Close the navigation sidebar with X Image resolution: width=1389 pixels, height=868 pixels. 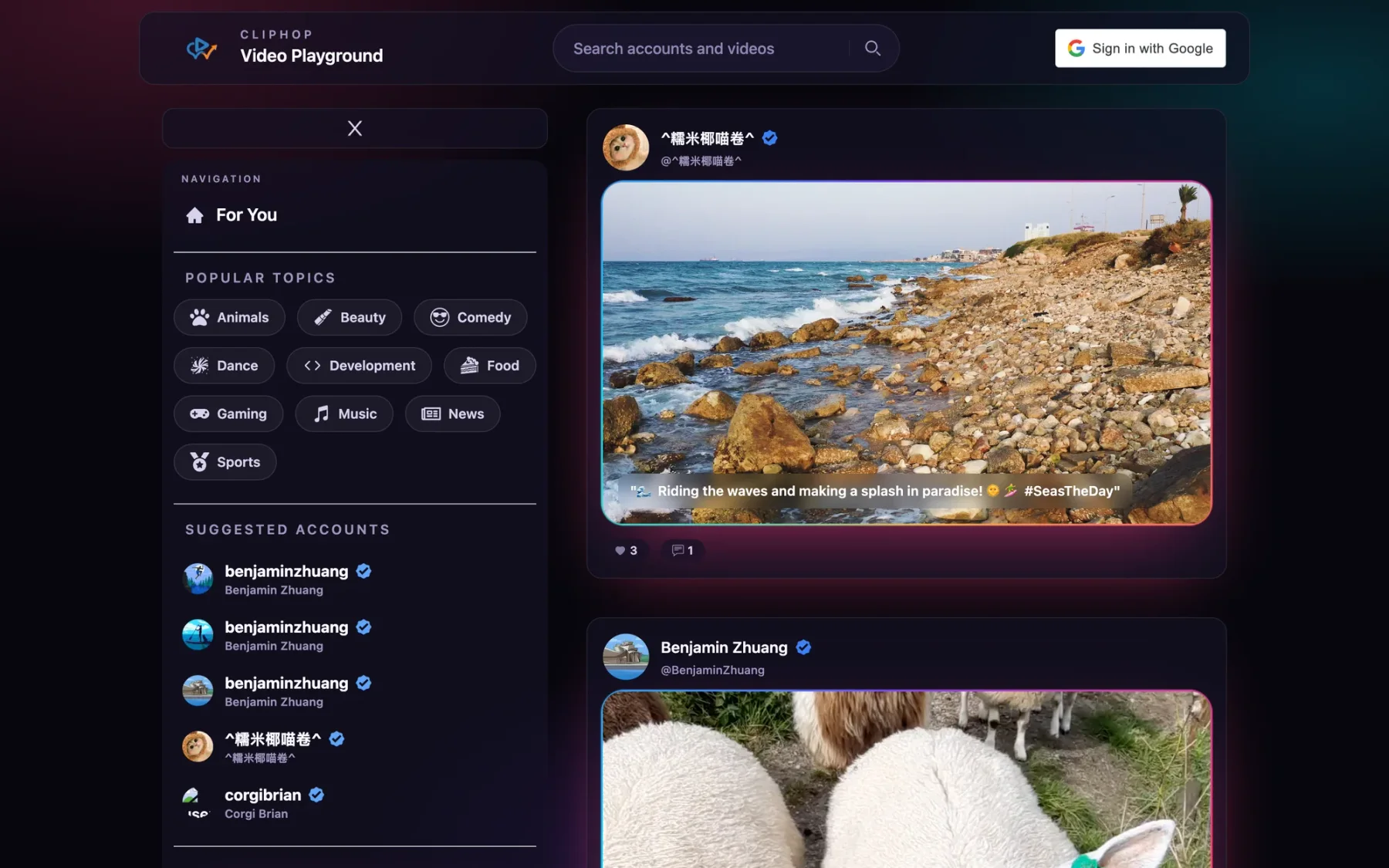355,128
